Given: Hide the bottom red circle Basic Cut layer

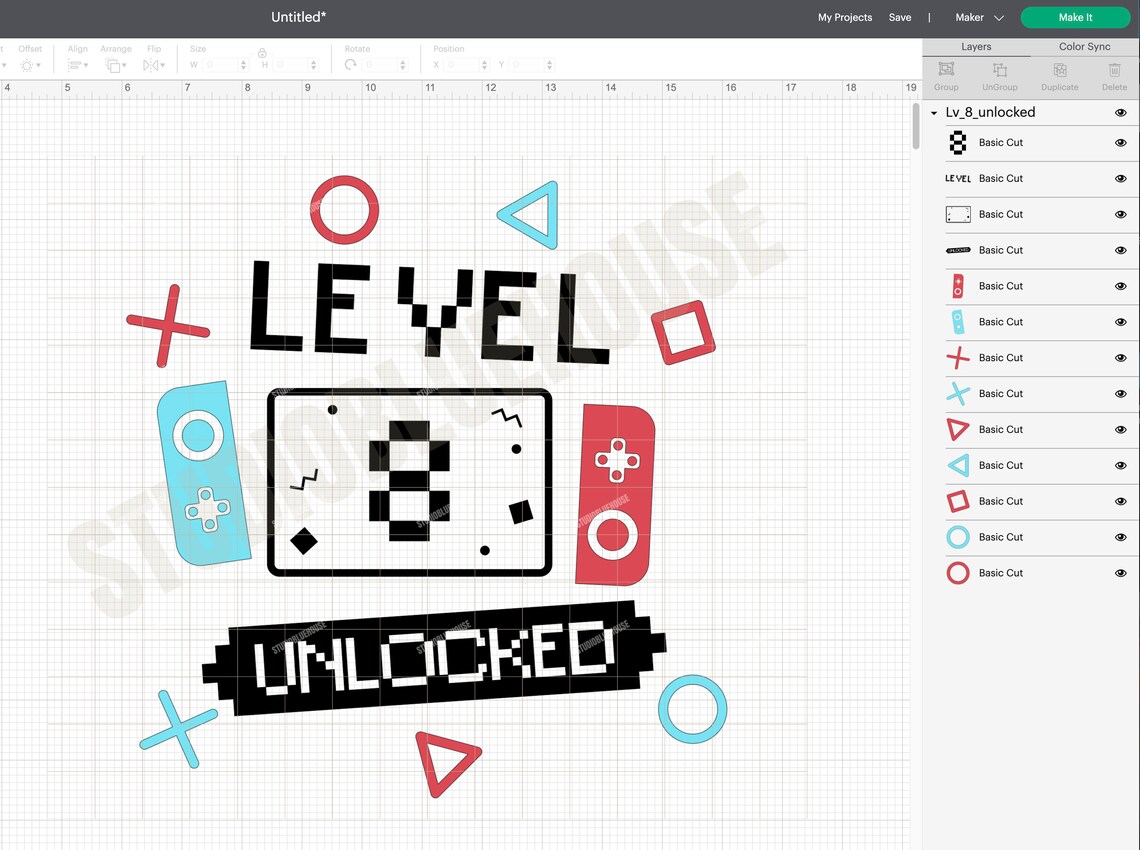Looking at the screenshot, I should pyautogui.click(x=1120, y=573).
